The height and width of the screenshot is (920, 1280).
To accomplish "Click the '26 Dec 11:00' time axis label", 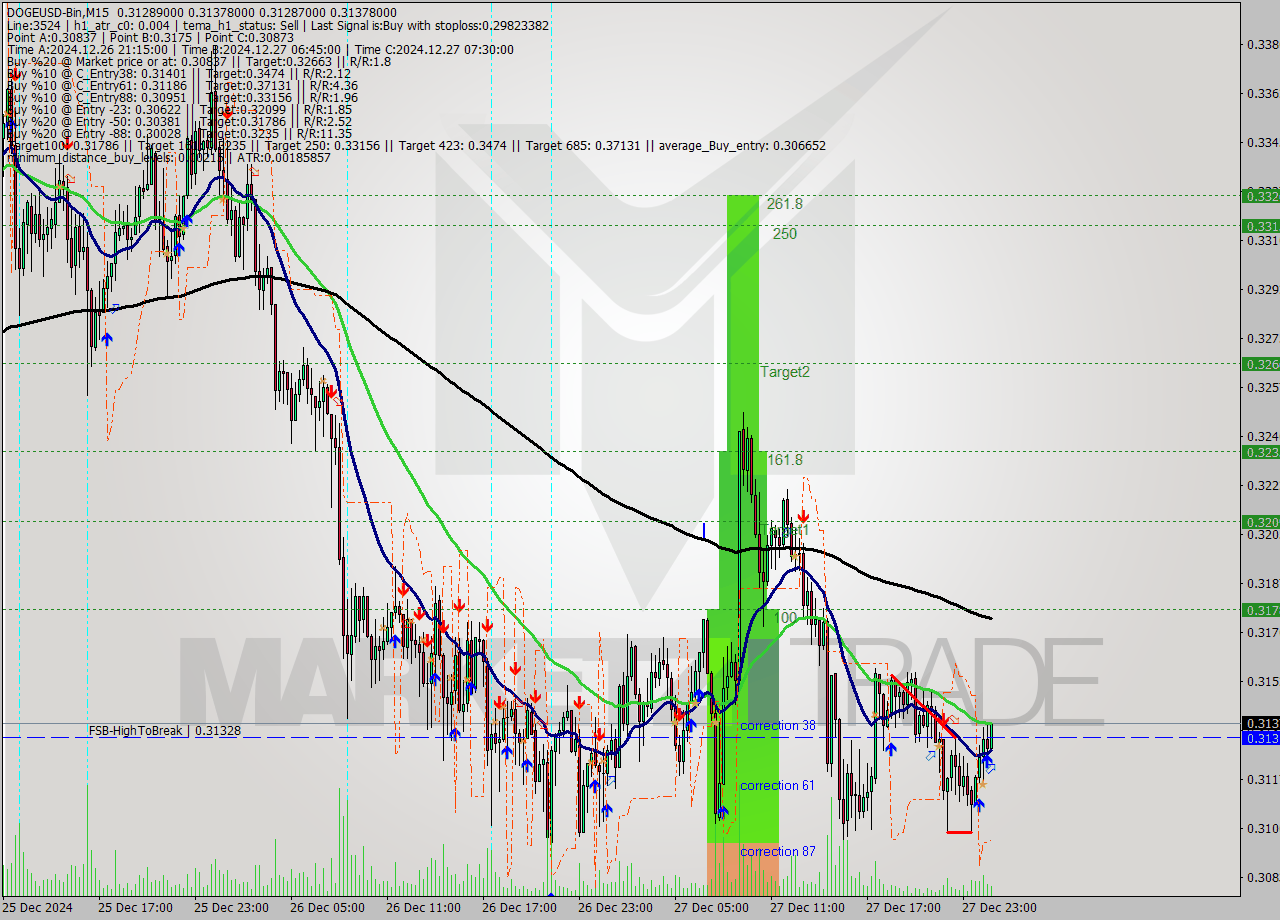I will click(x=423, y=908).
